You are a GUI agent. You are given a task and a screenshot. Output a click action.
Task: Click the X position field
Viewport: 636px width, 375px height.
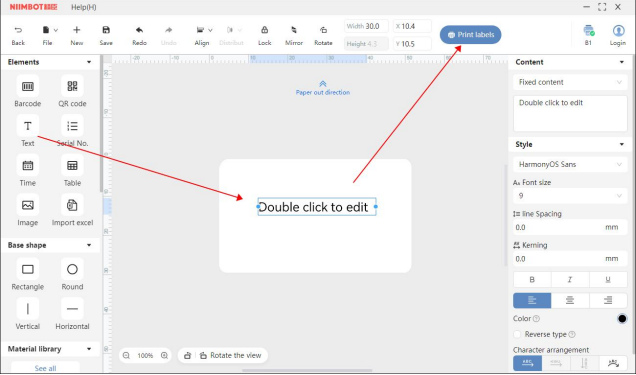pyautogui.click(x=412, y=26)
